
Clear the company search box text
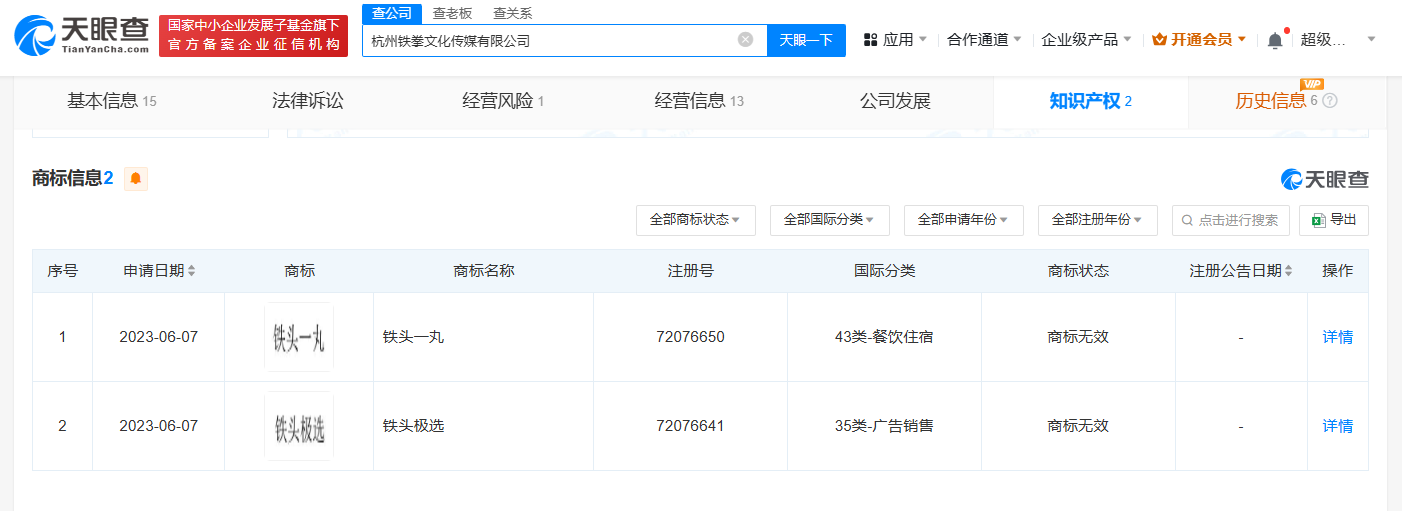(x=745, y=40)
